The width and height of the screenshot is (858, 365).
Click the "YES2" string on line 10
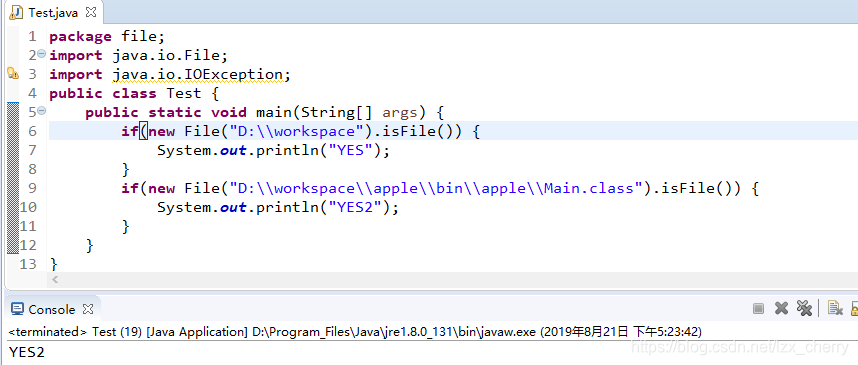pyautogui.click(x=355, y=207)
